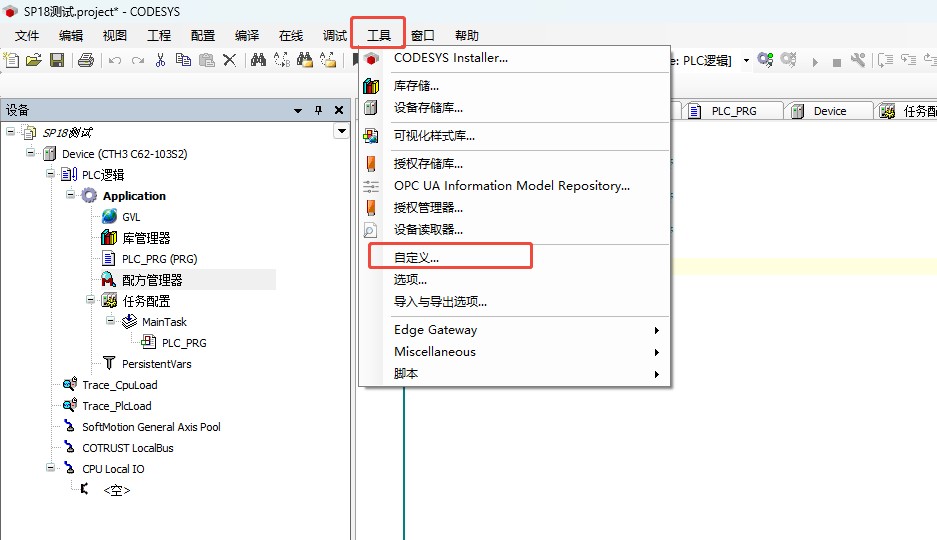Click the Copy toolbar icon
937x540 pixels.
(x=183, y=60)
